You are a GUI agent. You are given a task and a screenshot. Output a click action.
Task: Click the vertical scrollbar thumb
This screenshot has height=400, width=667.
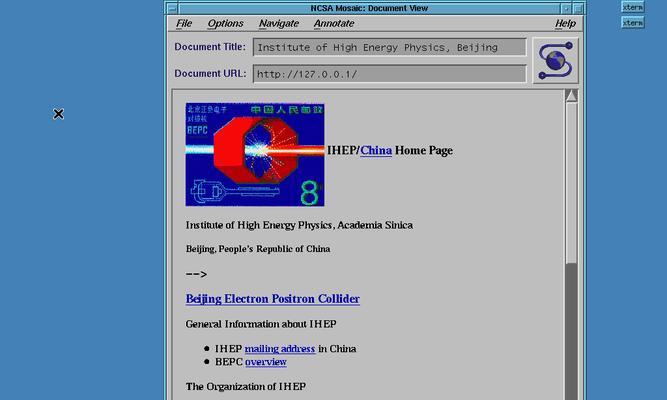click(x=571, y=183)
